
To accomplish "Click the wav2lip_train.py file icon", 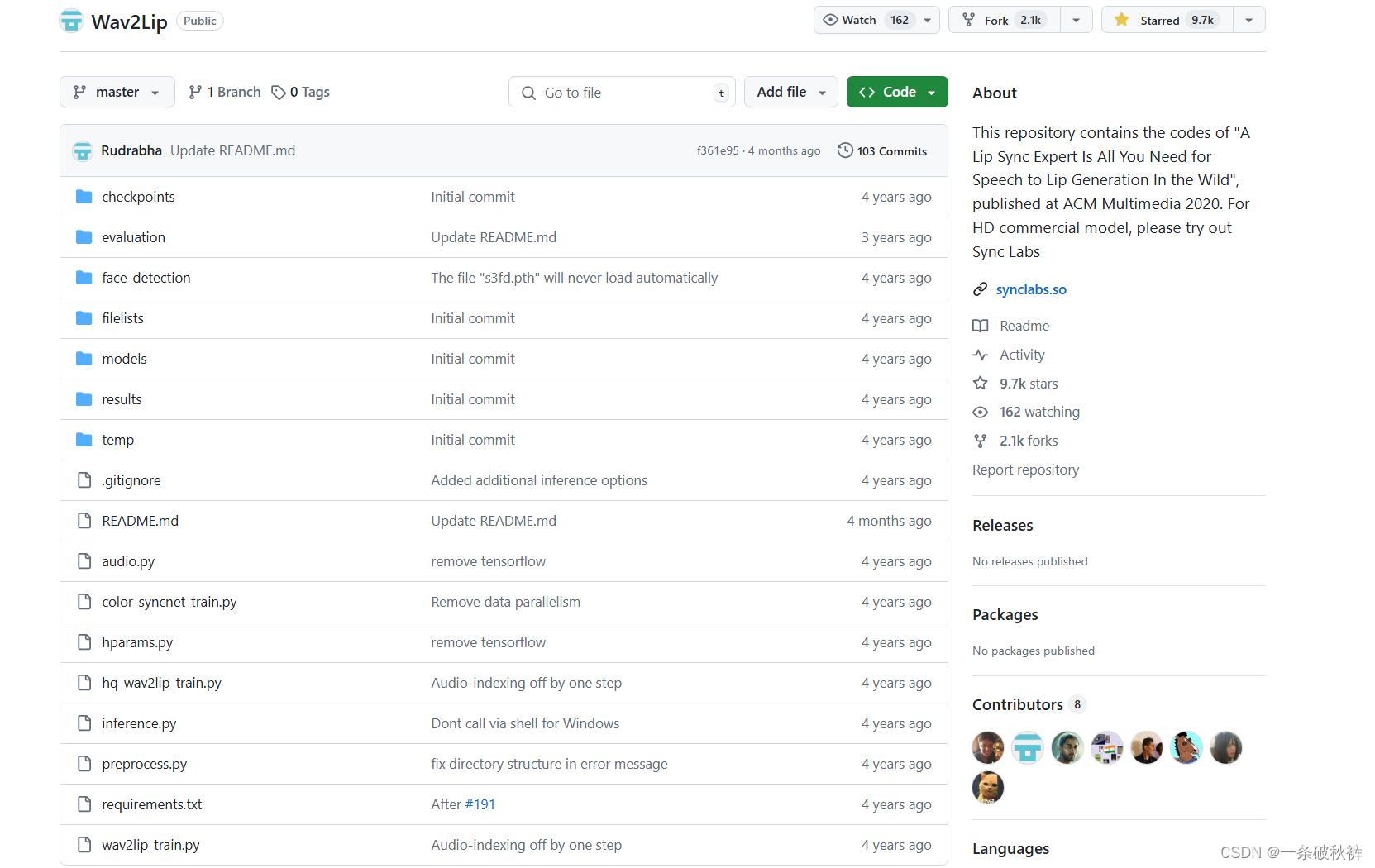I will click(84, 845).
